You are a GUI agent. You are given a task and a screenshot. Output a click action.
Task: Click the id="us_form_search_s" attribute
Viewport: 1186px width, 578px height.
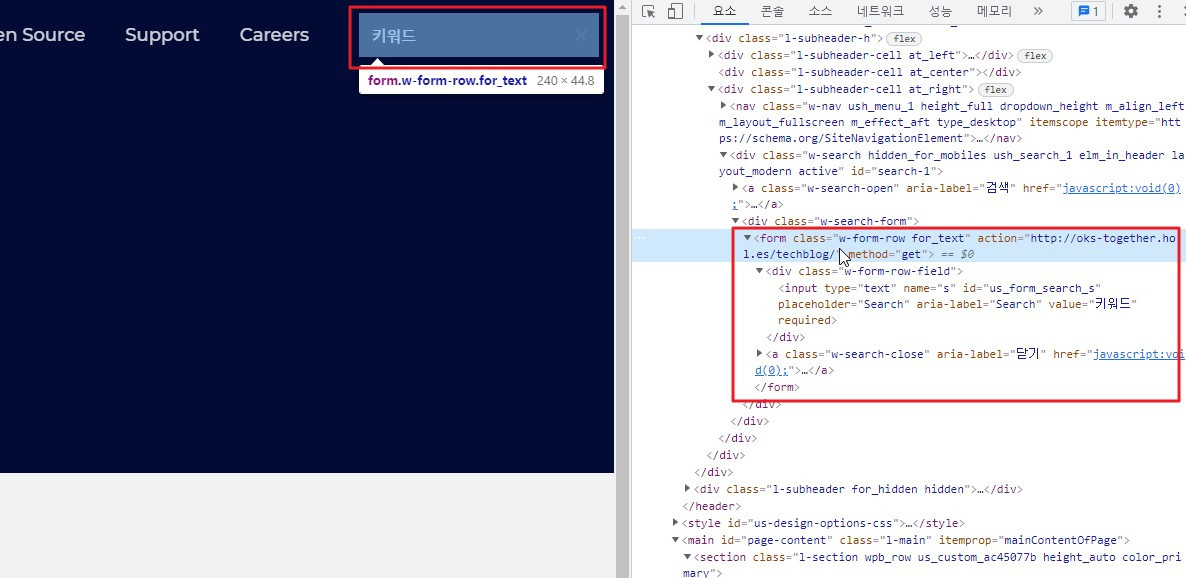[1032, 287]
